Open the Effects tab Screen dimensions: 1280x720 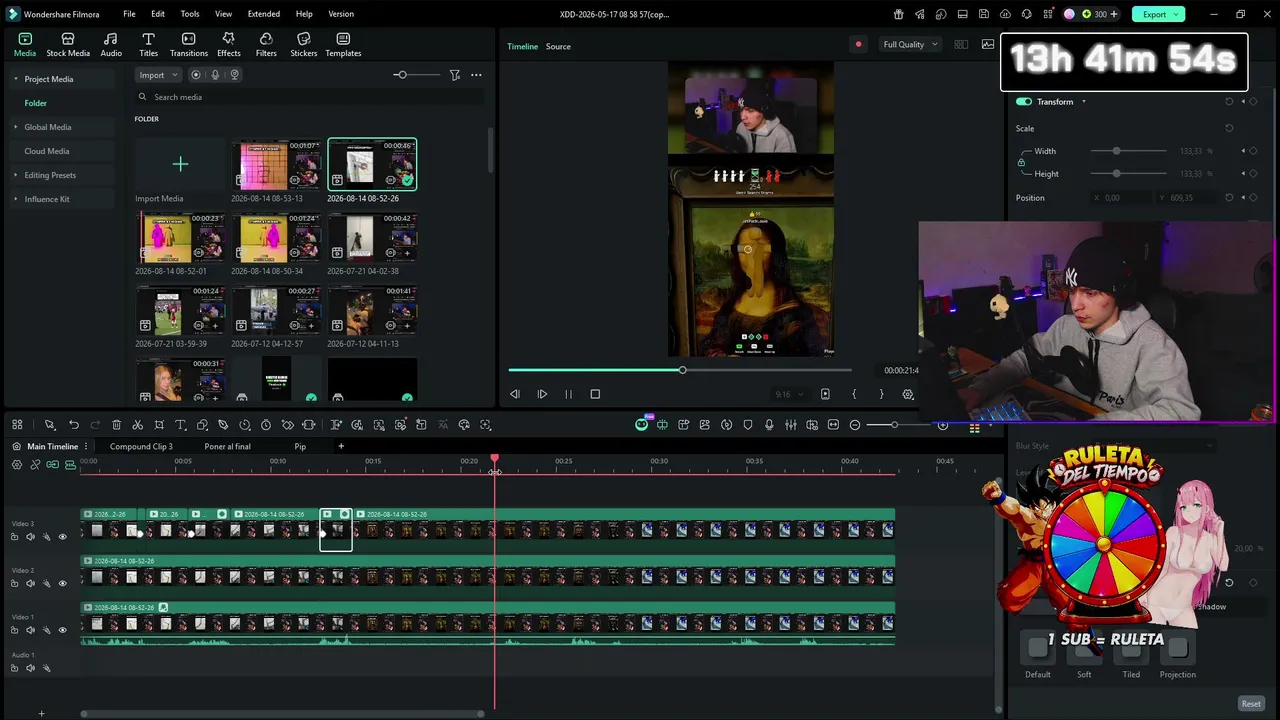(229, 45)
